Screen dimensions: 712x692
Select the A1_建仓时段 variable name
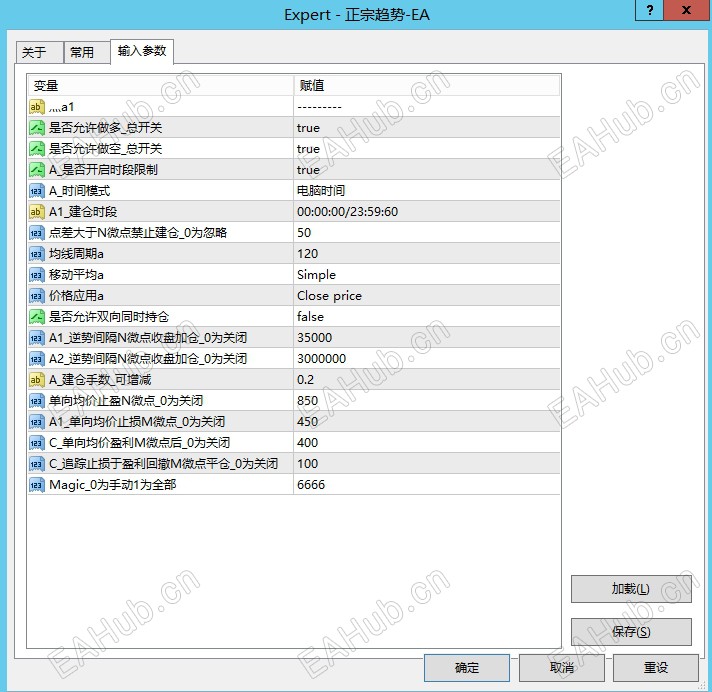83,212
